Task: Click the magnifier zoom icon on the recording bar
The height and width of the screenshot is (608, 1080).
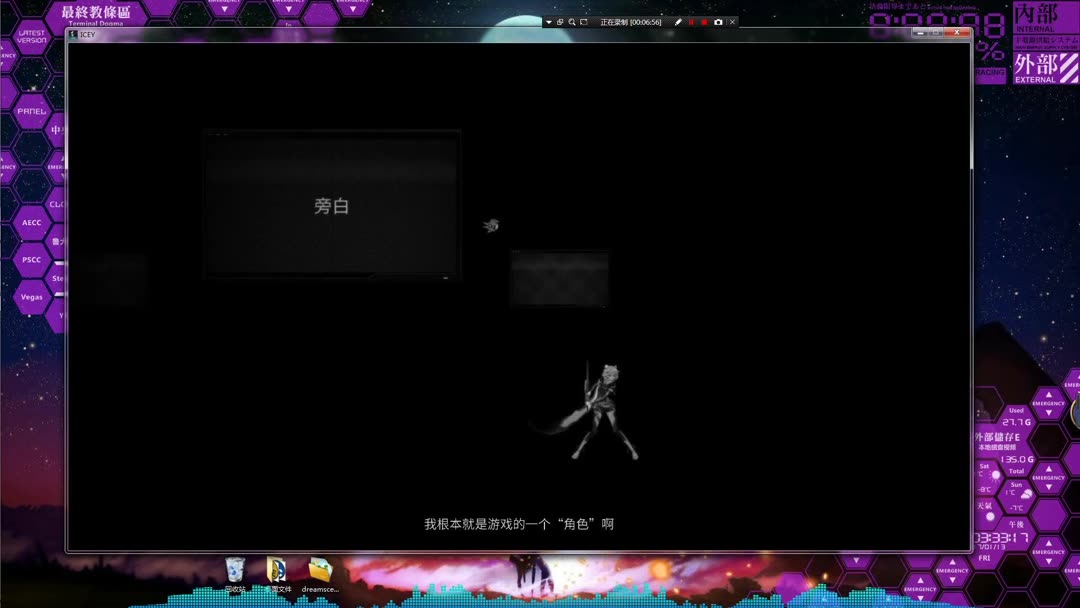Action: point(572,22)
